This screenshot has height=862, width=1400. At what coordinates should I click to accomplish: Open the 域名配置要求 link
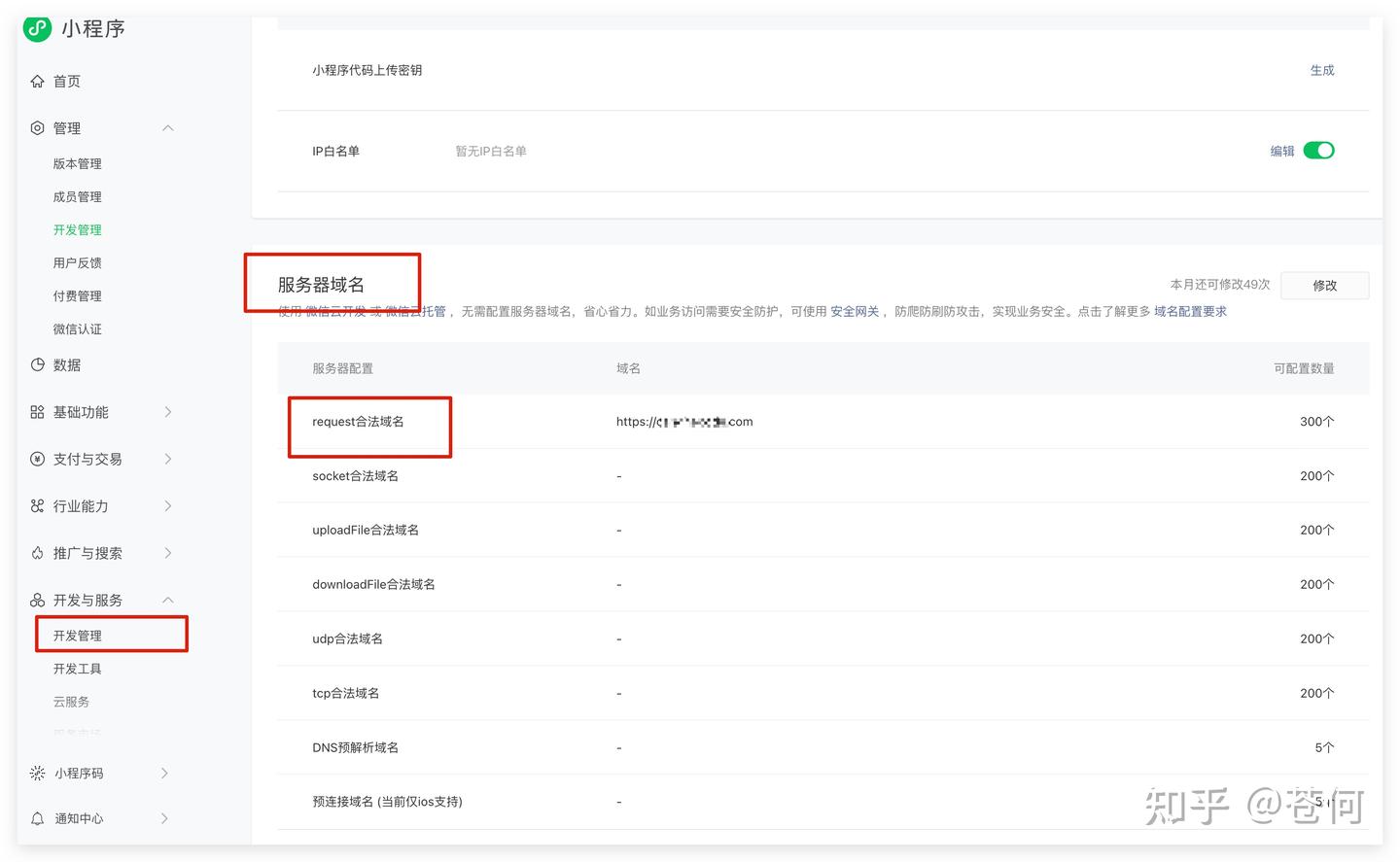coord(1190,312)
